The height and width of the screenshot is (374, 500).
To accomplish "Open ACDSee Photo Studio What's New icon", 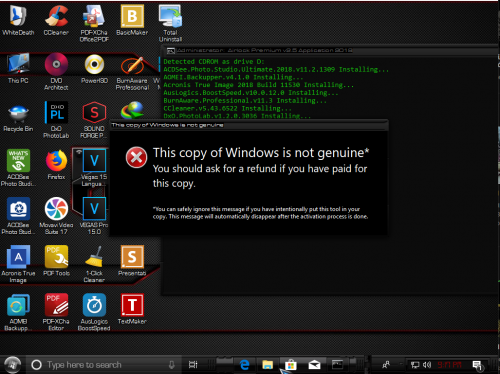I will point(18,168).
